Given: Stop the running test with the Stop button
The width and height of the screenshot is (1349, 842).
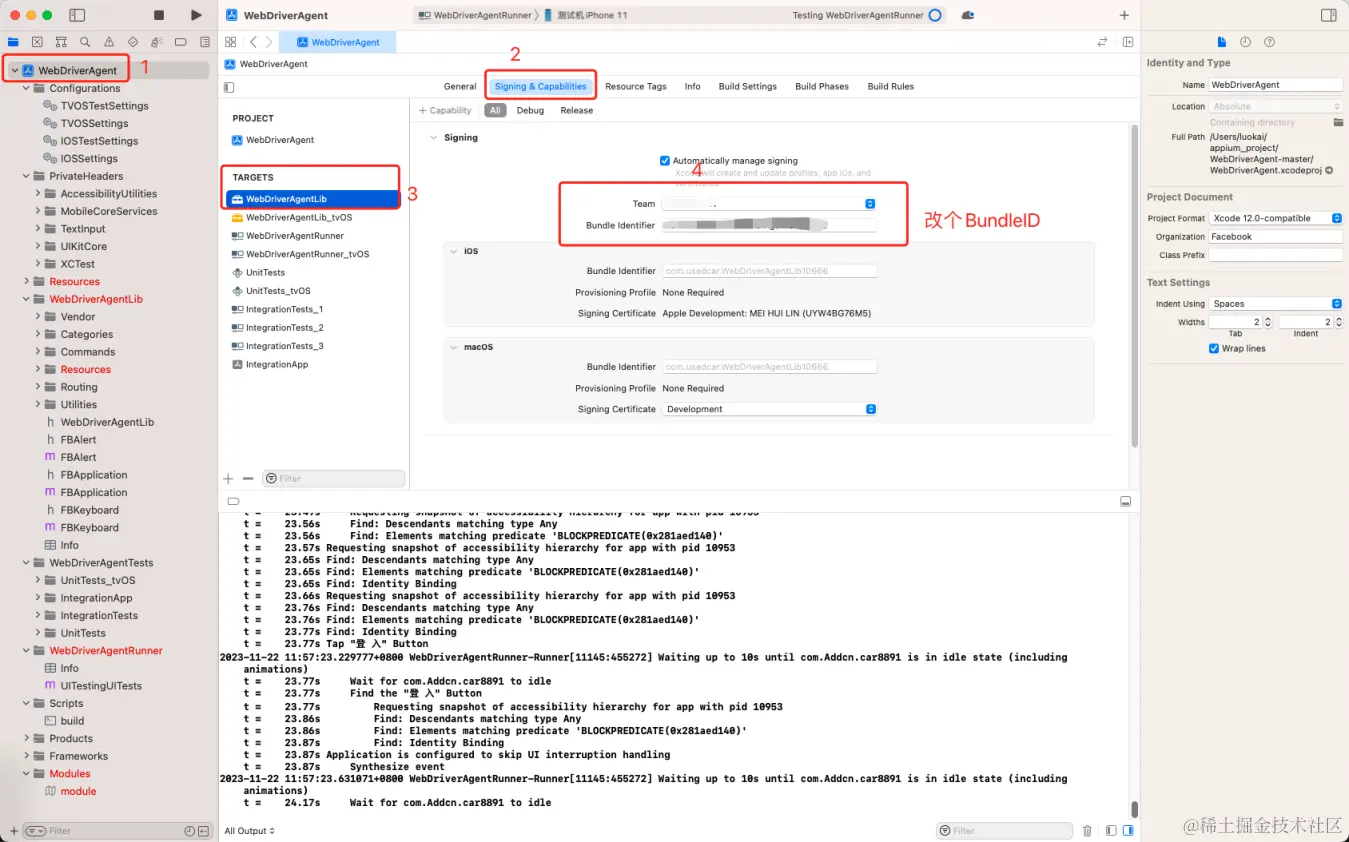Looking at the screenshot, I should pyautogui.click(x=159, y=15).
